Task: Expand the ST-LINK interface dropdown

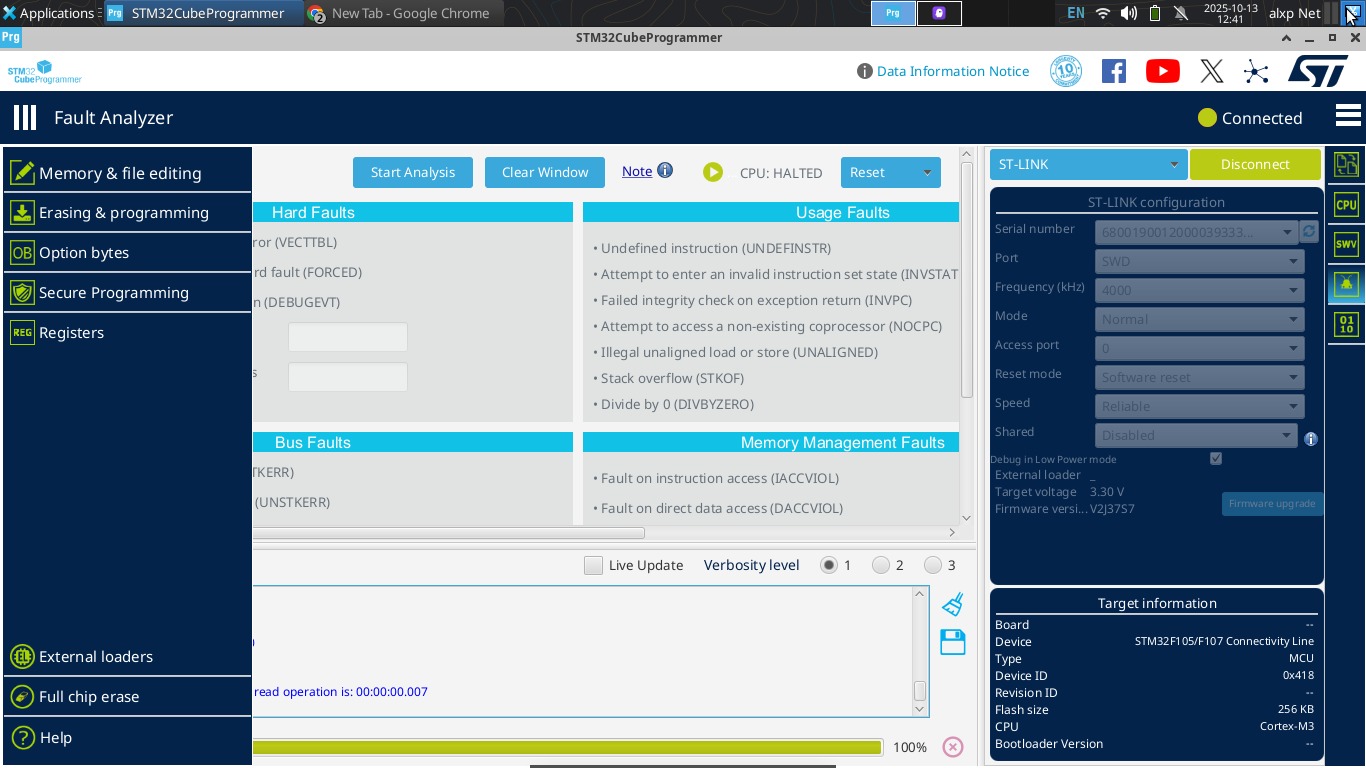Action: pyautogui.click(x=1174, y=164)
